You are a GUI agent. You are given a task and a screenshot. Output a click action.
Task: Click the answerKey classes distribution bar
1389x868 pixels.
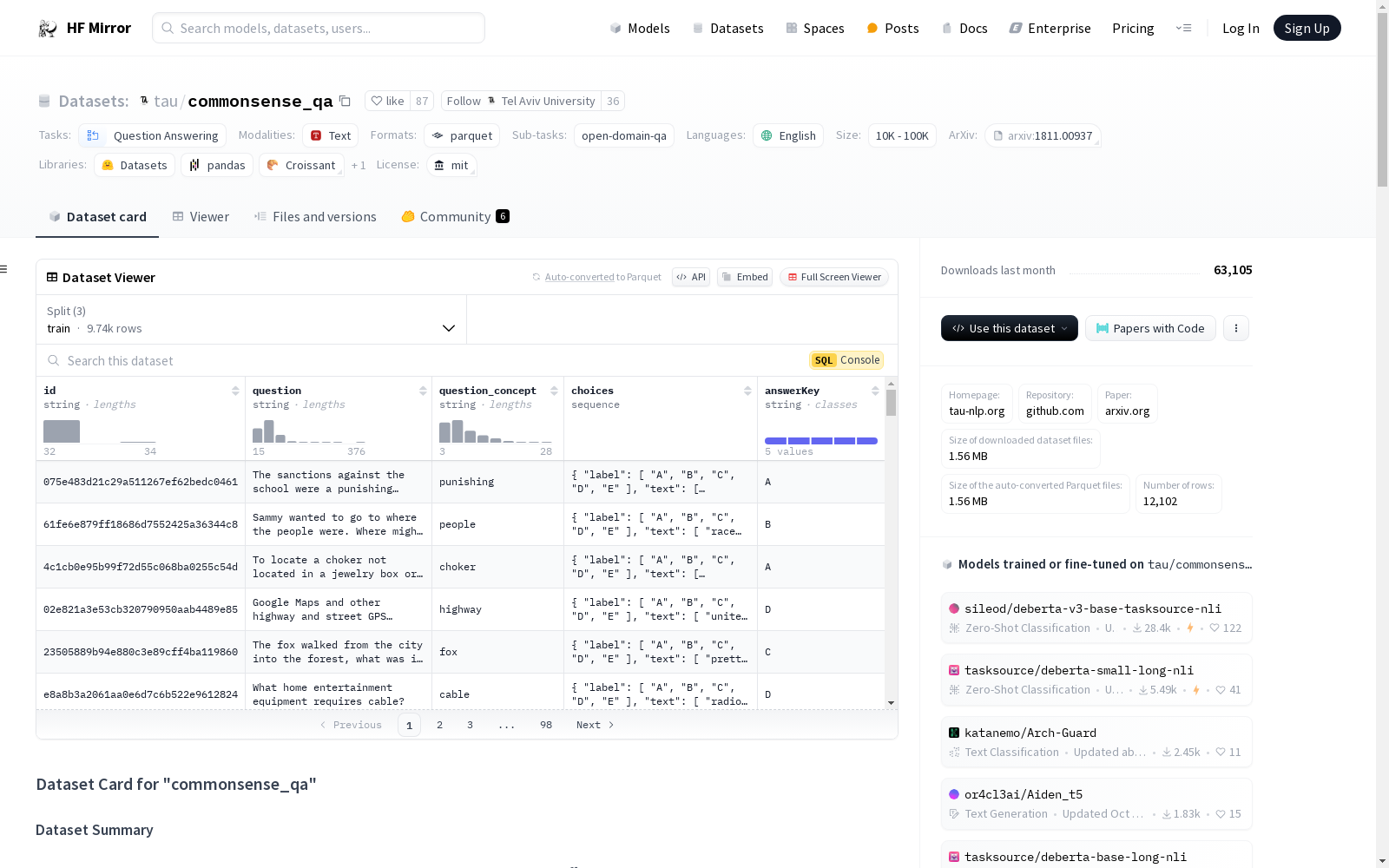point(821,441)
